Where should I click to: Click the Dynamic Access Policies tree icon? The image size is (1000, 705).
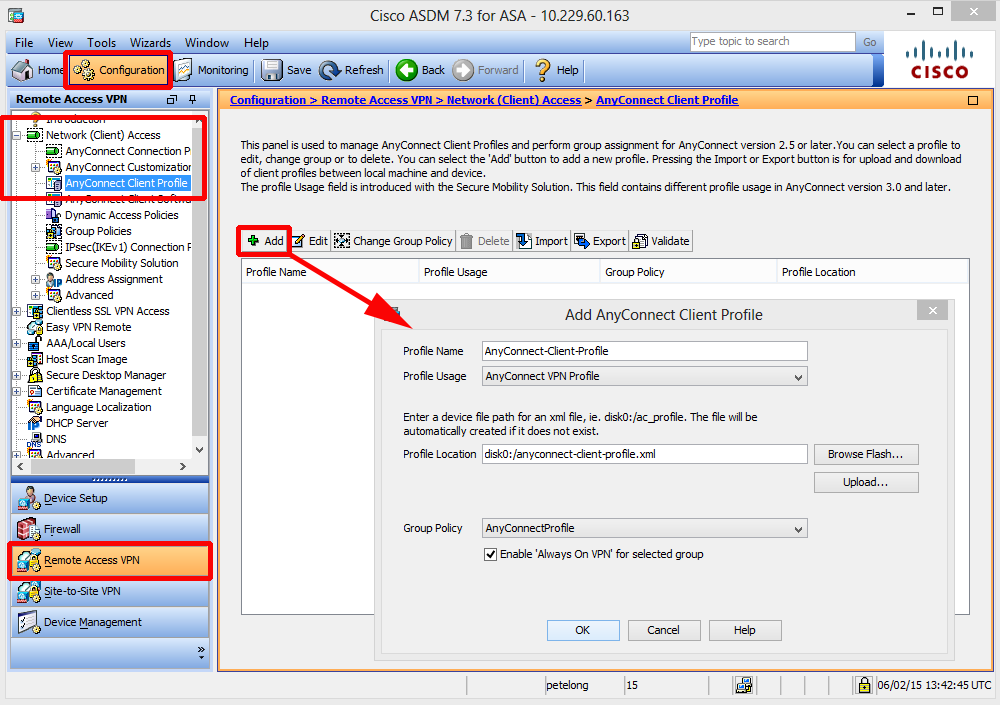(x=54, y=215)
